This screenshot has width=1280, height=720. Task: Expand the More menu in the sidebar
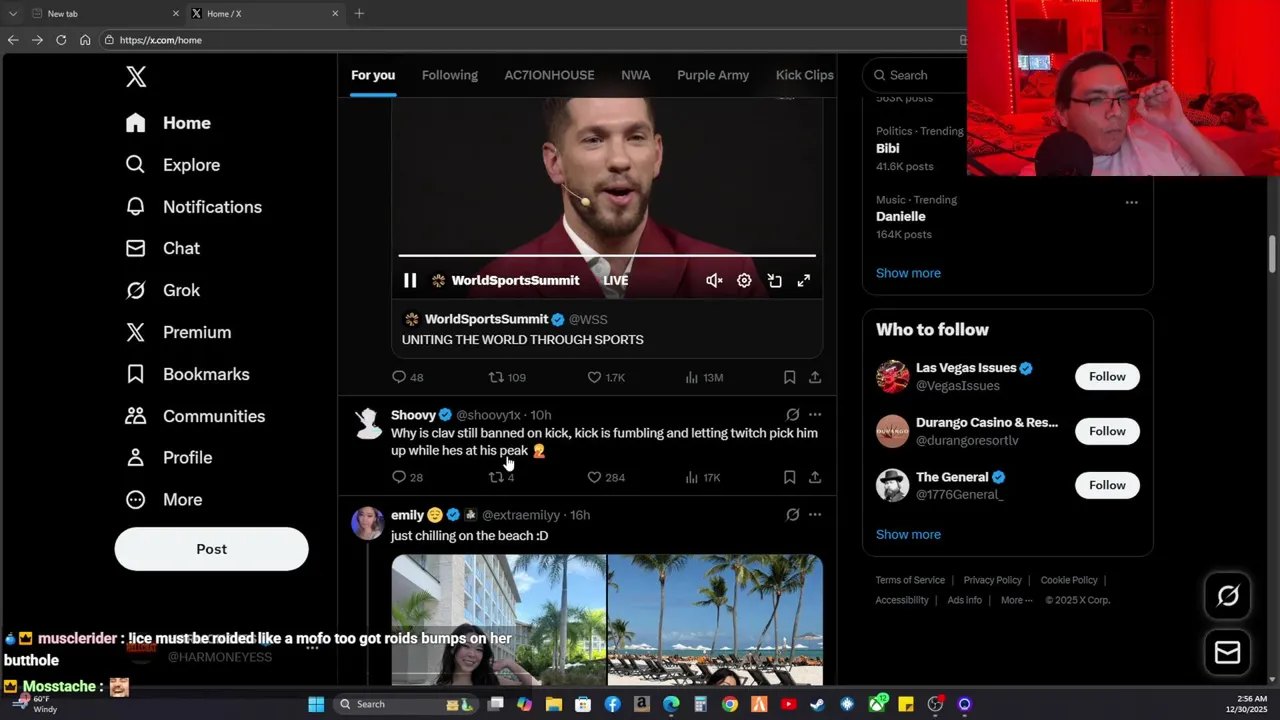[164, 499]
